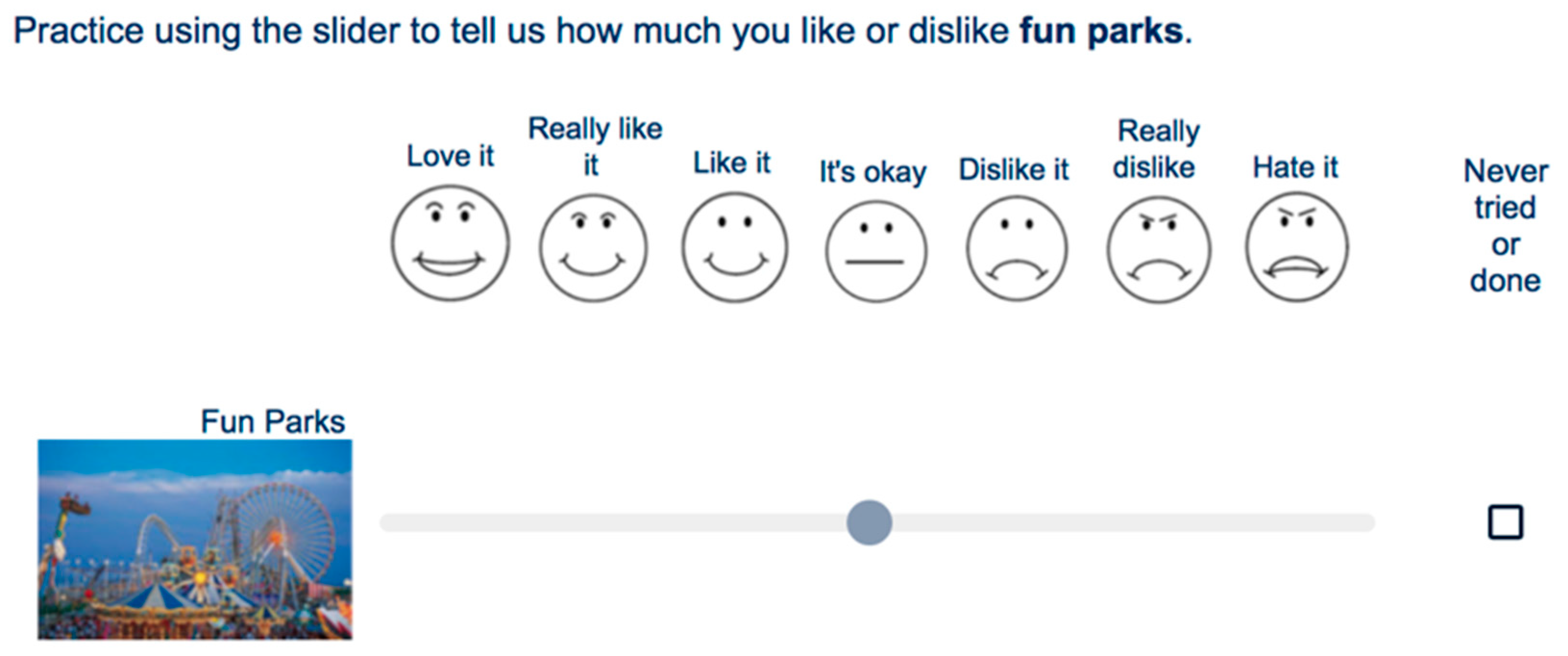Check the 'Never tried or done' checkbox

click(x=1505, y=522)
